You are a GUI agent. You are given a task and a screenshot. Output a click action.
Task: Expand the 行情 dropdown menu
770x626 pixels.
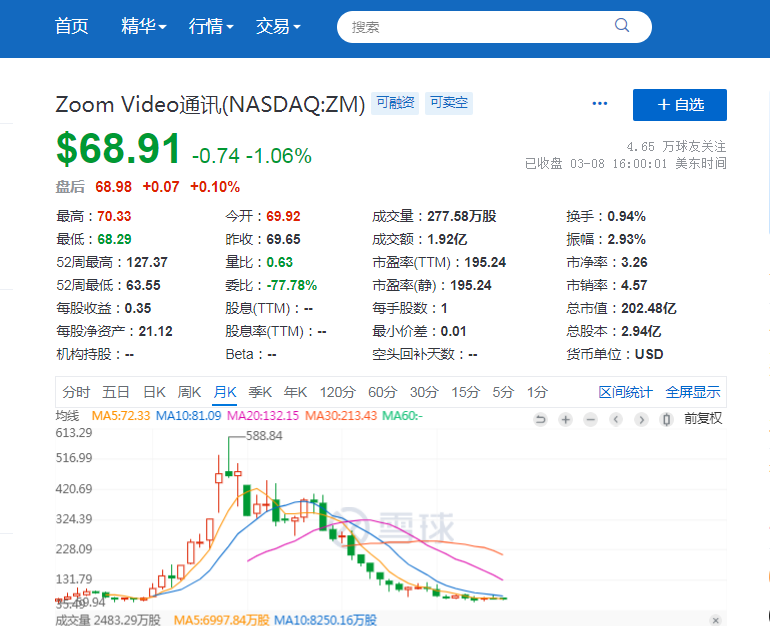[211, 26]
